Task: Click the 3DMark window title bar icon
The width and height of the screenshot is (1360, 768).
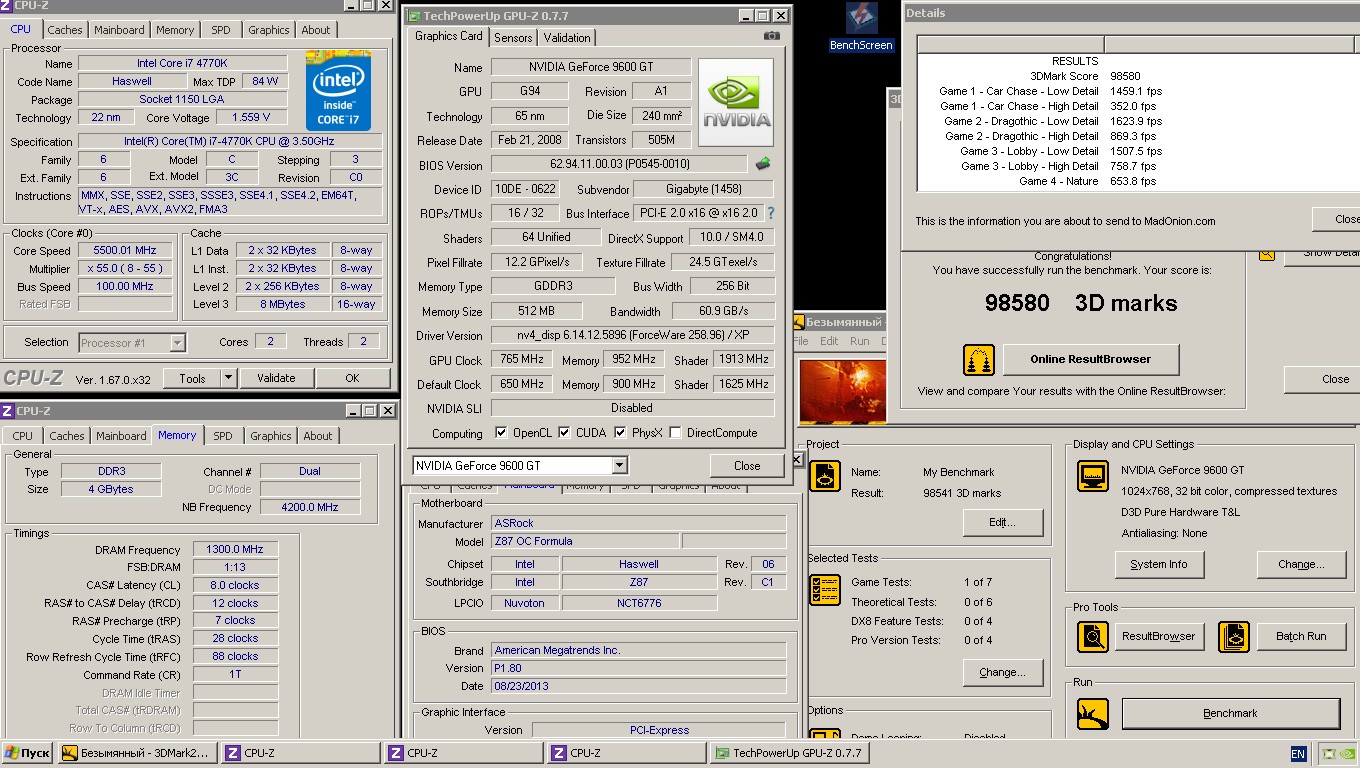Action: click(799, 322)
